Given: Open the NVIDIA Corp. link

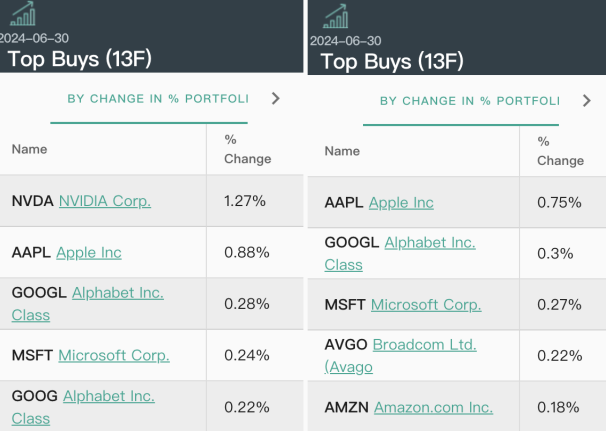Looking at the screenshot, I should [104, 201].
